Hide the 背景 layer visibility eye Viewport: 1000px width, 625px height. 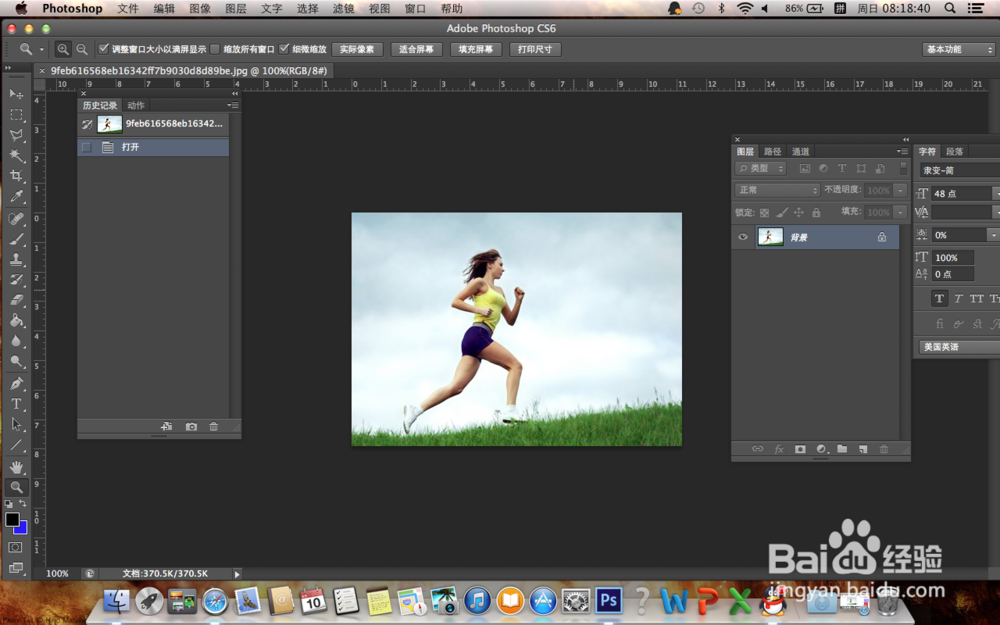coord(742,237)
